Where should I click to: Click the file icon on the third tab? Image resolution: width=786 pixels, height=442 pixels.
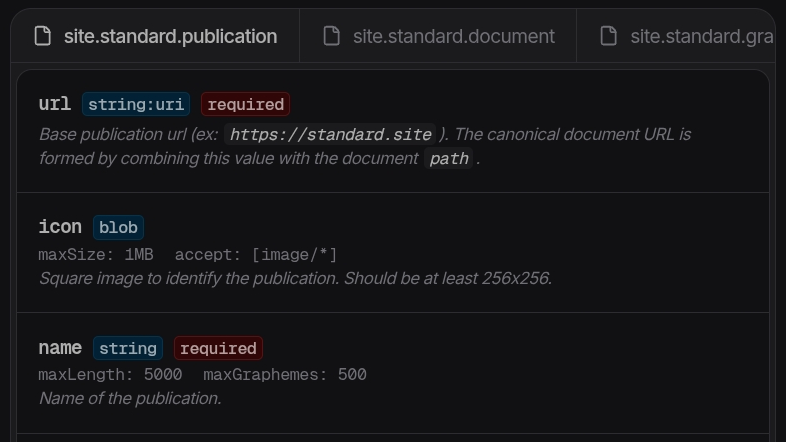(x=608, y=36)
